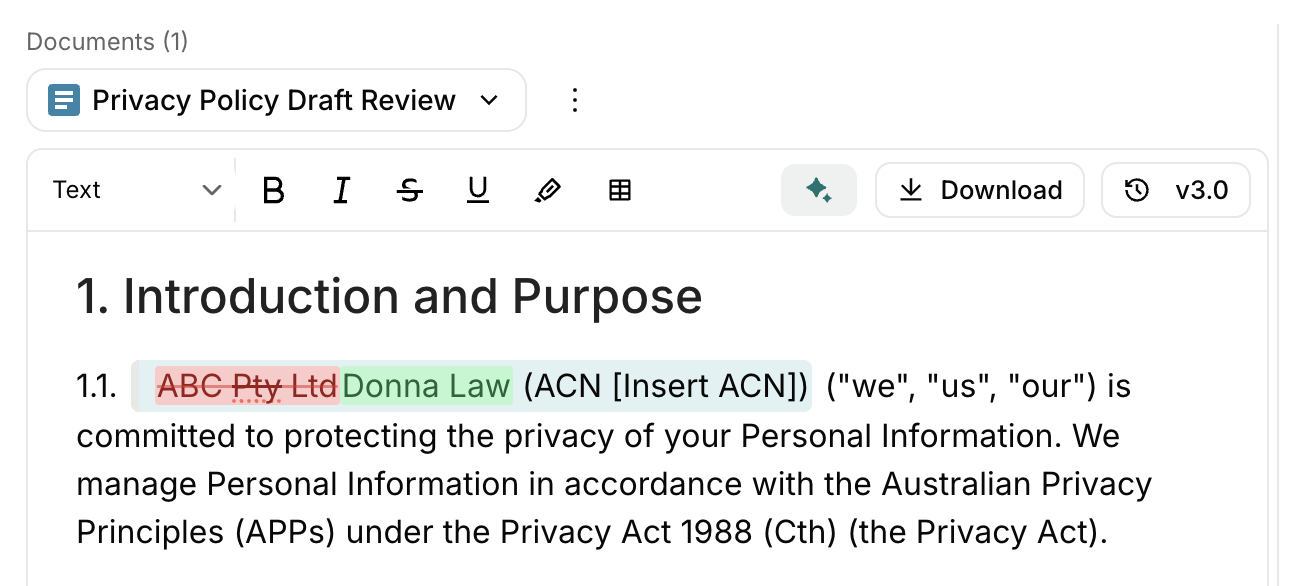Underline the selected text
Screen dimensions: 1302x586
tap(478, 190)
